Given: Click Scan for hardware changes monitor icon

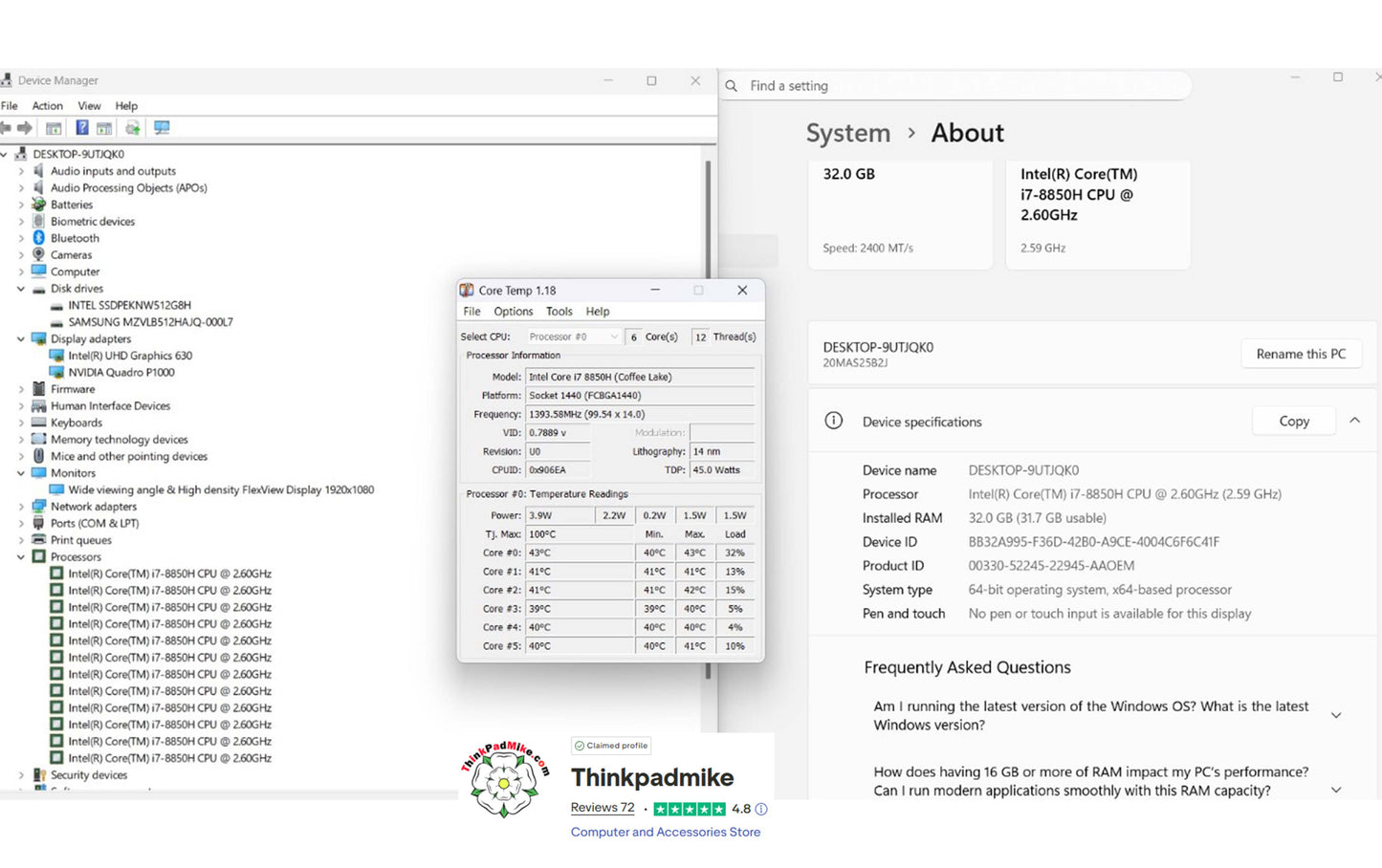Looking at the screenshot, I should pos(162,128).
